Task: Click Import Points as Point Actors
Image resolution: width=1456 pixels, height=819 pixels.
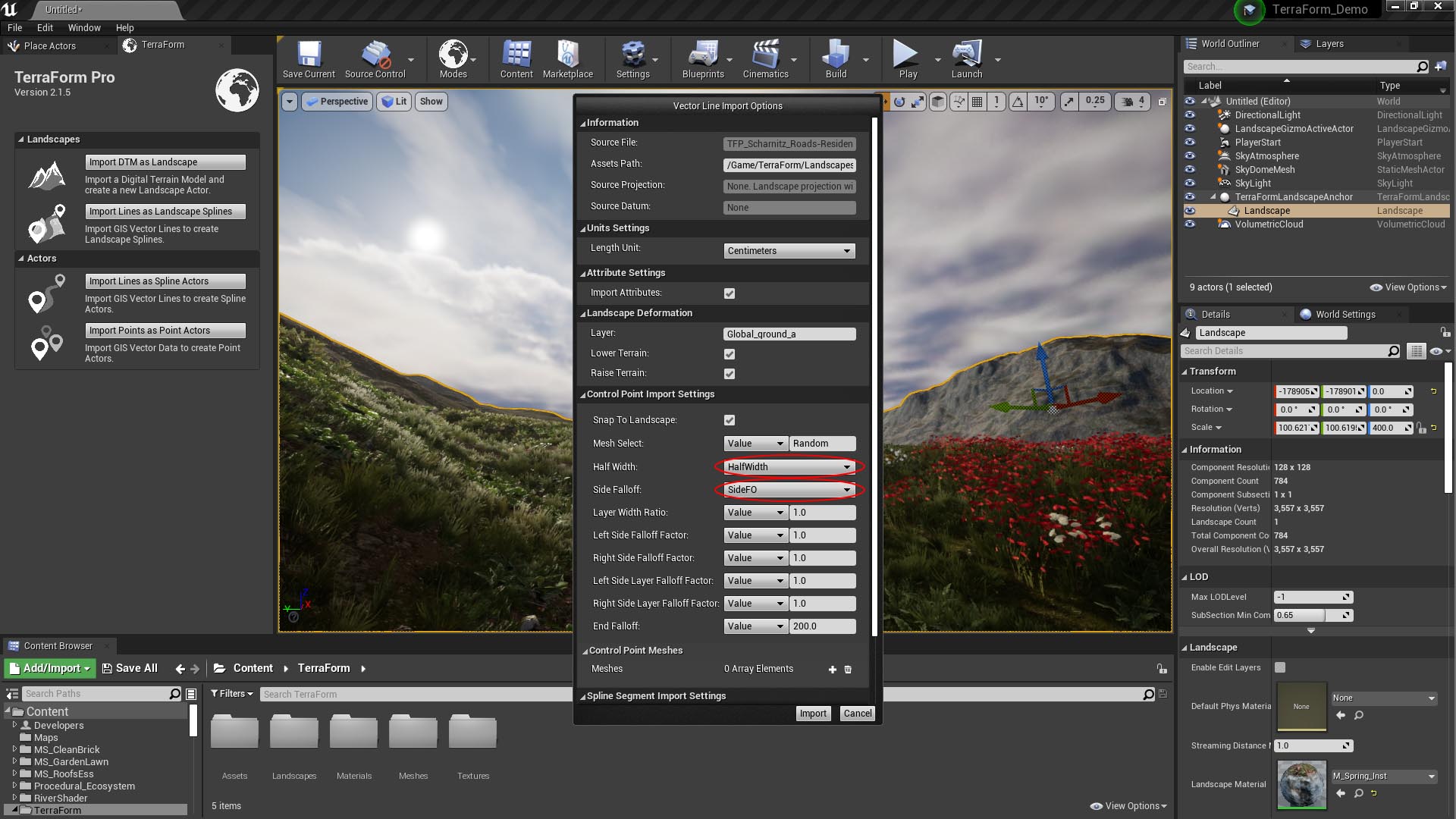Action: click(165, 331)
